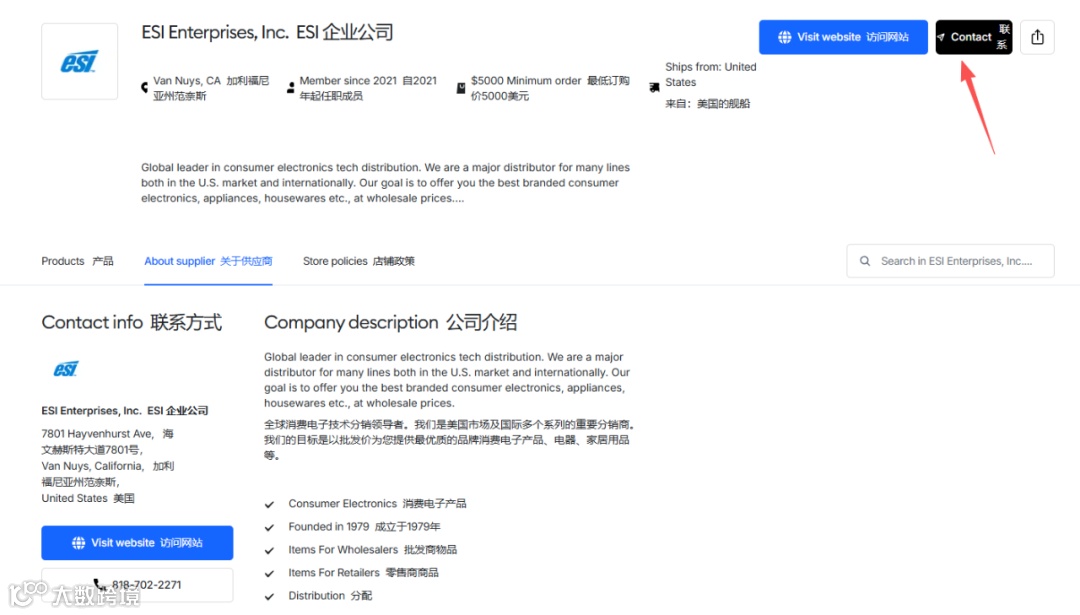Click the search field for ESI Enterprises
This screenshot has width=1080, height=615.
tap(950, 261)
